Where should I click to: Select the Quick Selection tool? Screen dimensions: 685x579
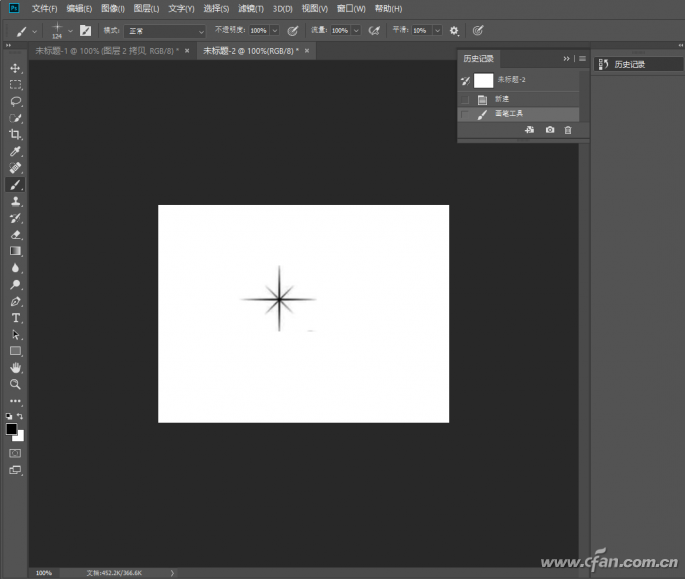(x=15, y=118)
